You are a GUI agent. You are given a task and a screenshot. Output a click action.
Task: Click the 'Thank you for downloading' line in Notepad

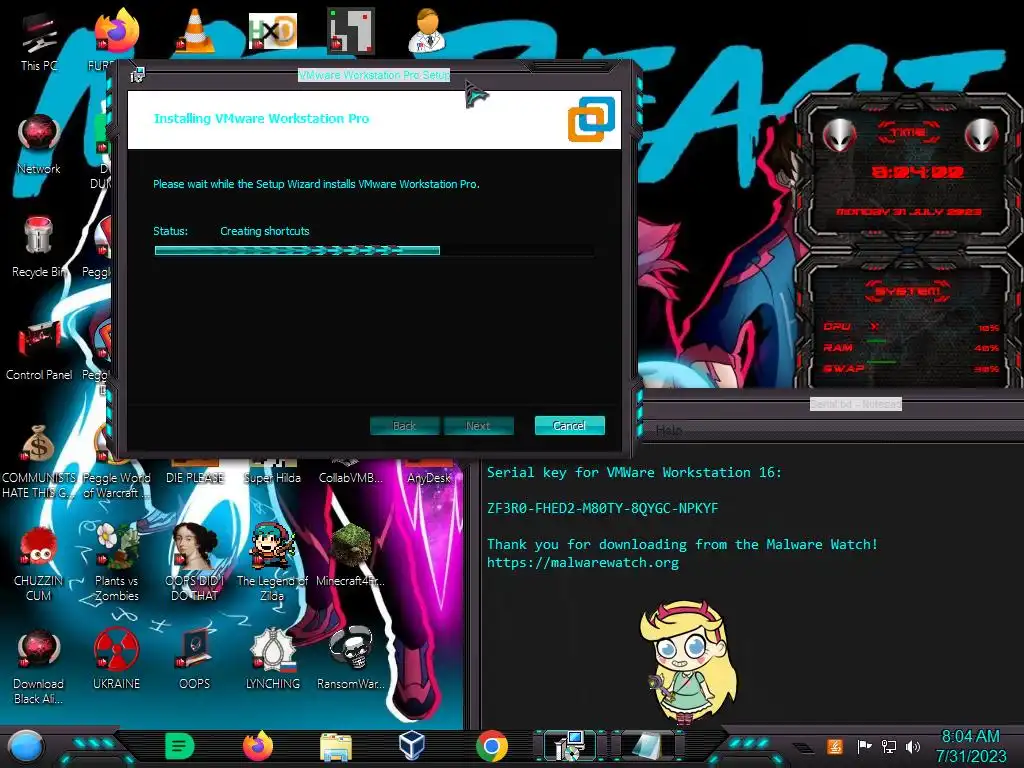click(682, 544)
